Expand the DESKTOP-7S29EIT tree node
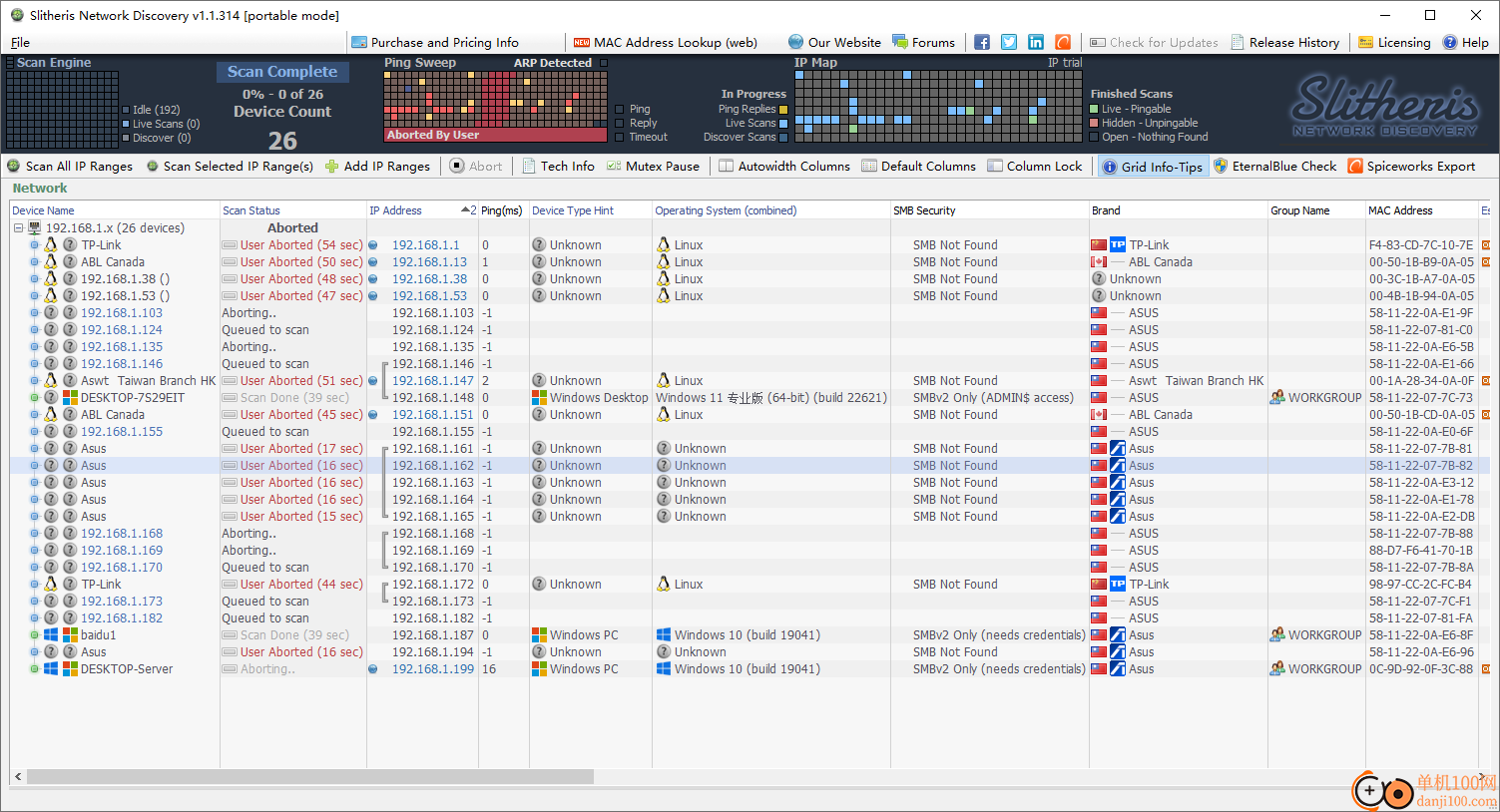 pos(34,397)
